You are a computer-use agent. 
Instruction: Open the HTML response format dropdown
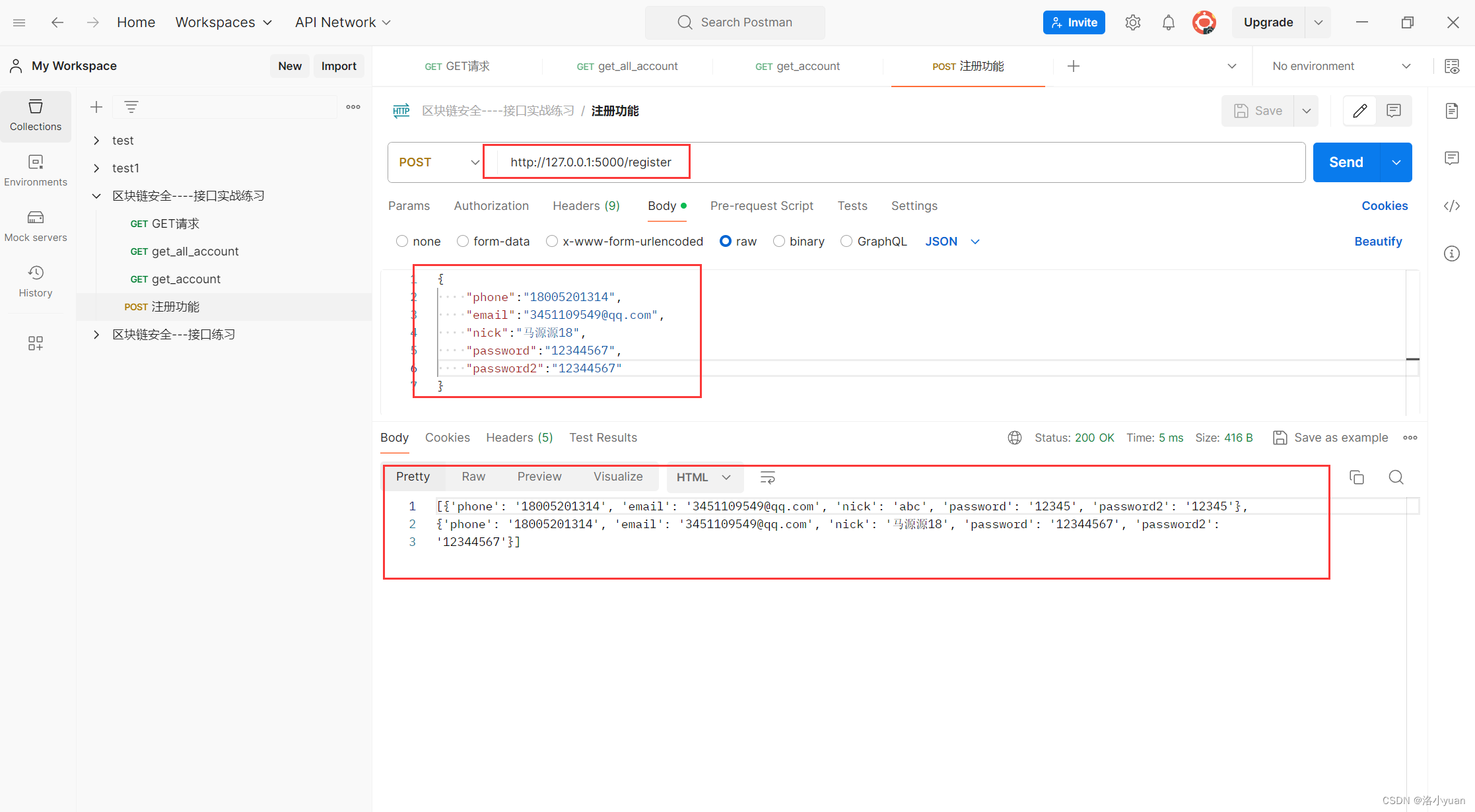(704, 477)
